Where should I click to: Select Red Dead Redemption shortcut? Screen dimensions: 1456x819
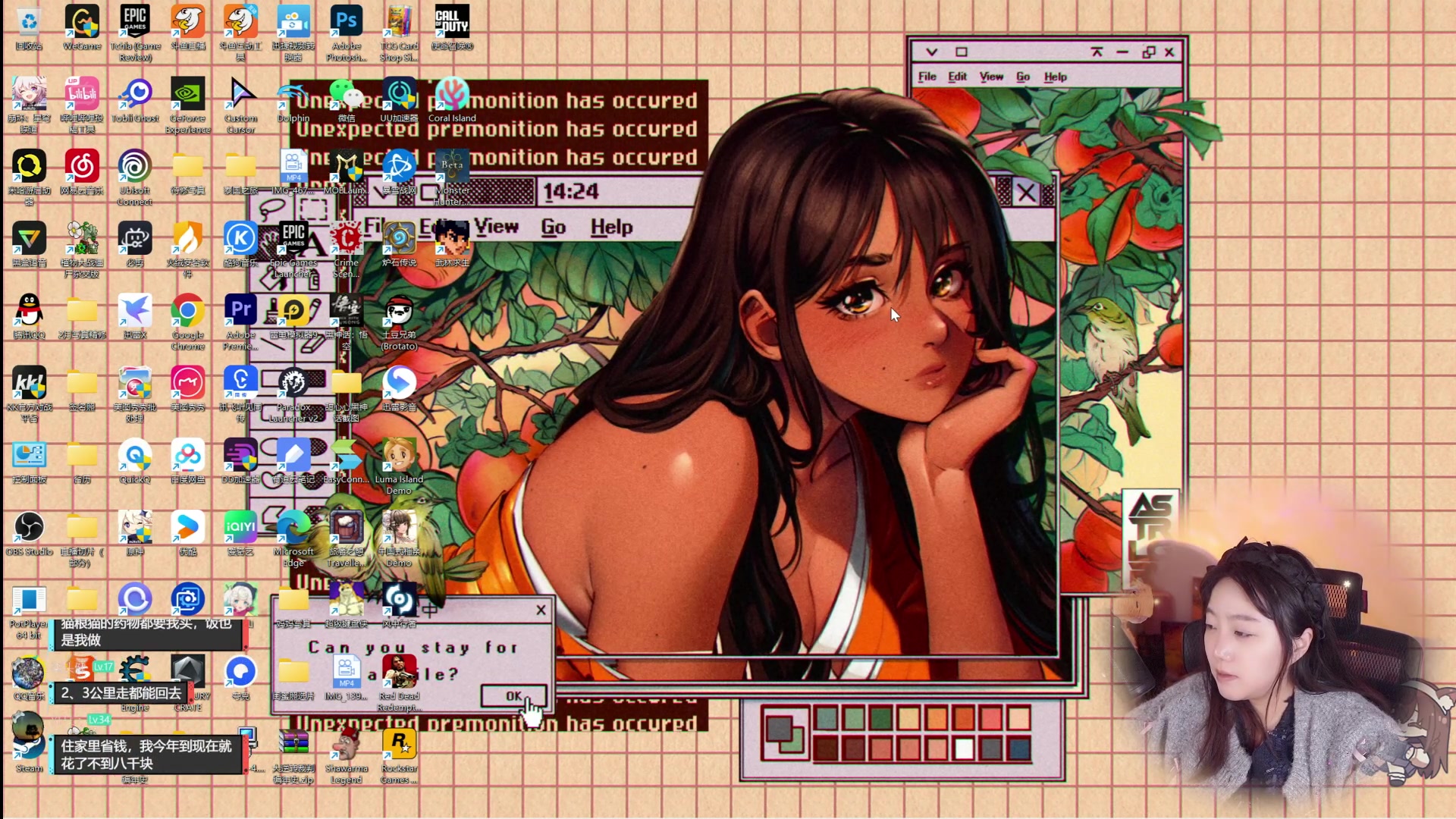pos(399,682)
